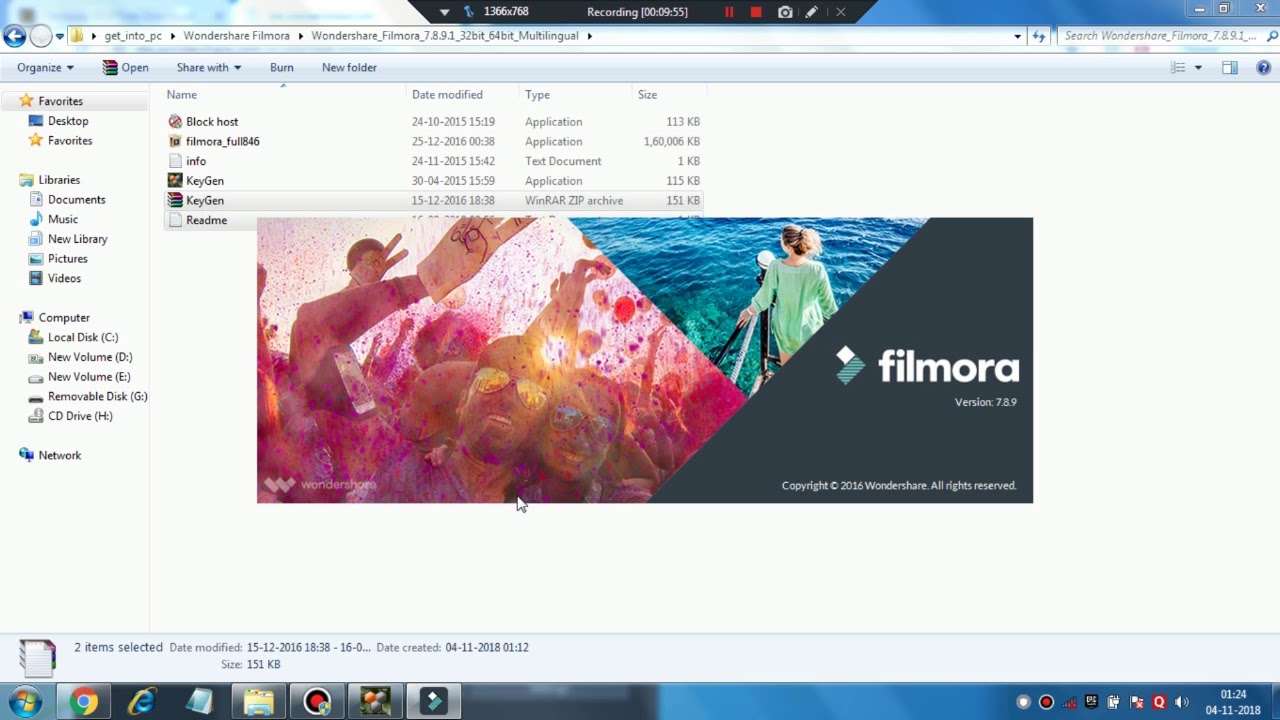Open Videos library
The width and height of the screenshot is (1280, 720).
[64, 278]
